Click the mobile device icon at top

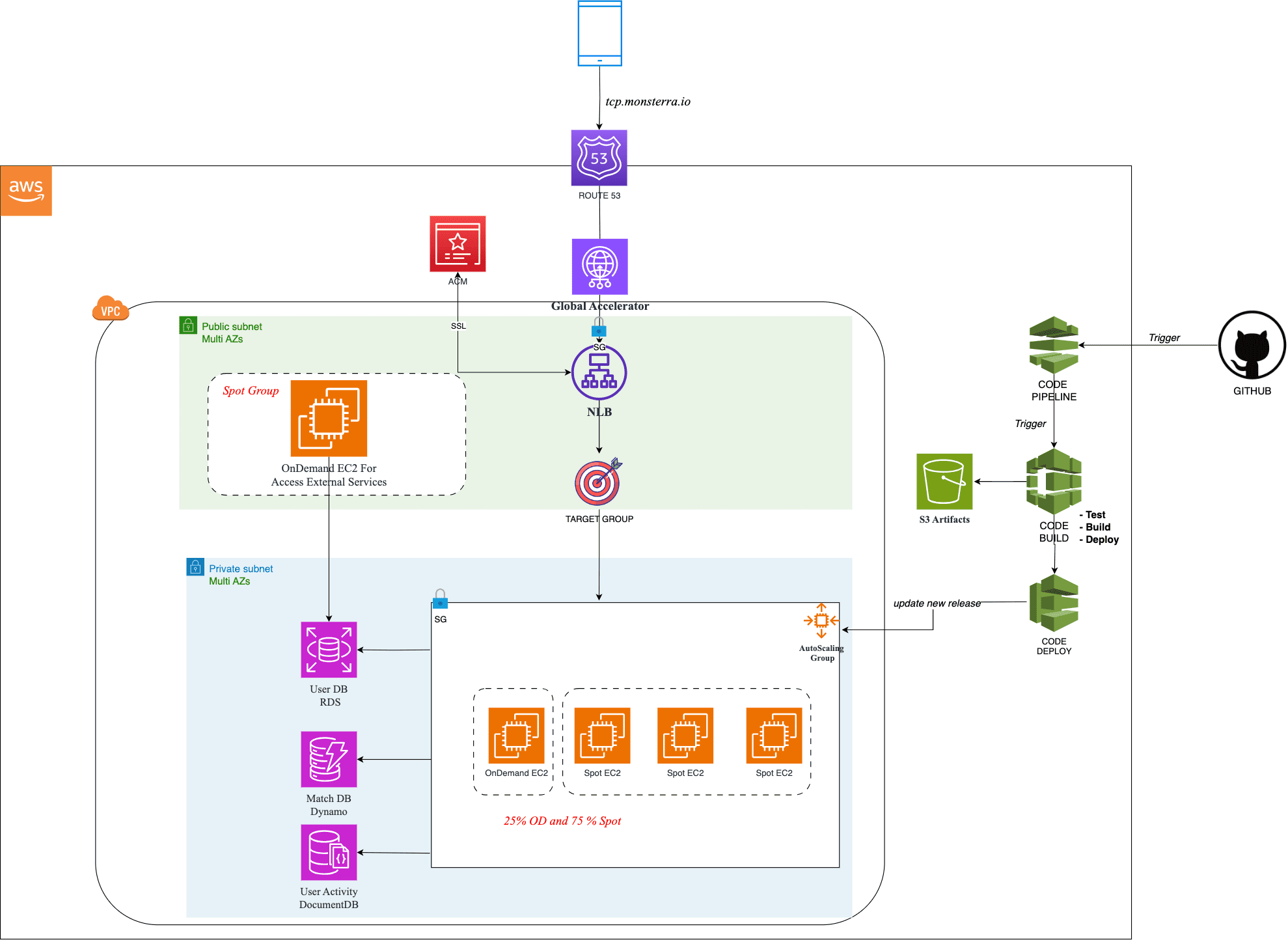click(x=599, y=33)
